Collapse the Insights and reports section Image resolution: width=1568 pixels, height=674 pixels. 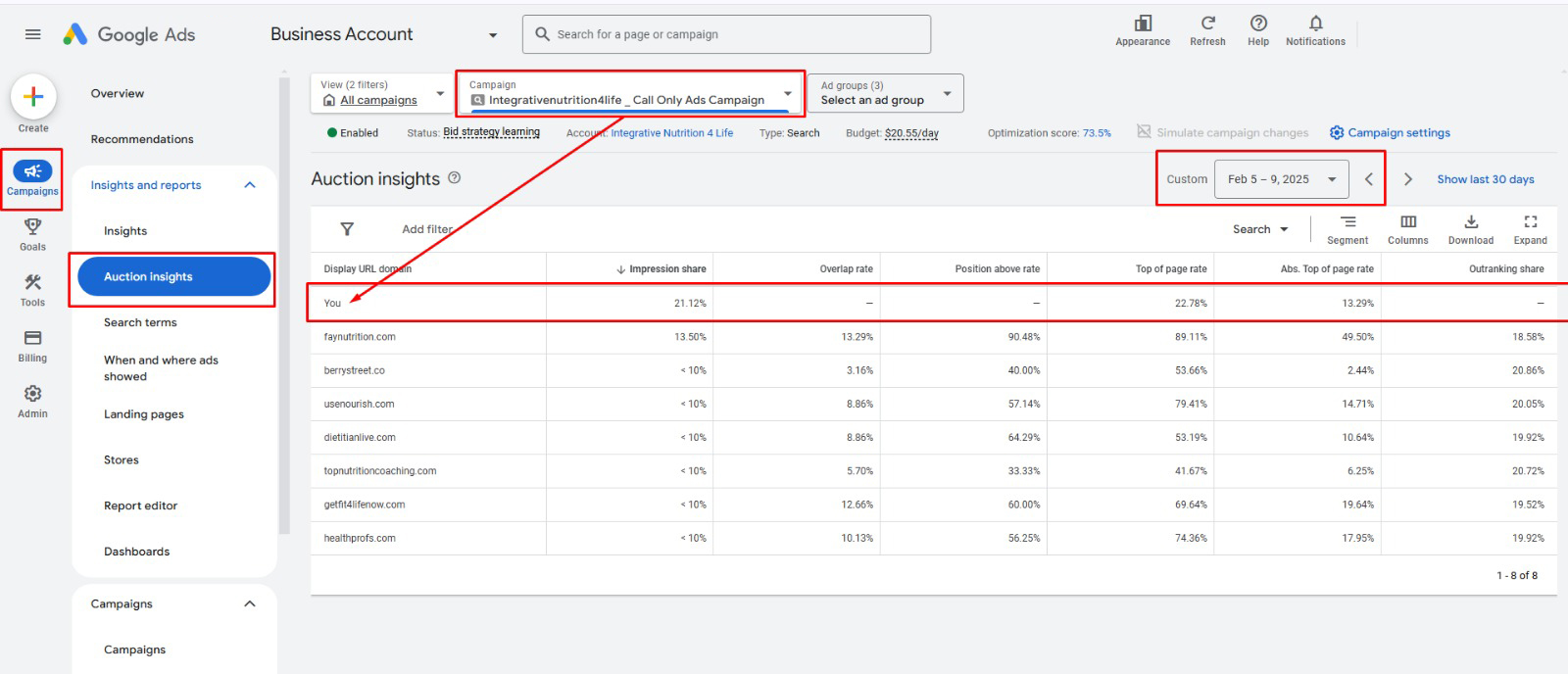click(x=250, y=185)
